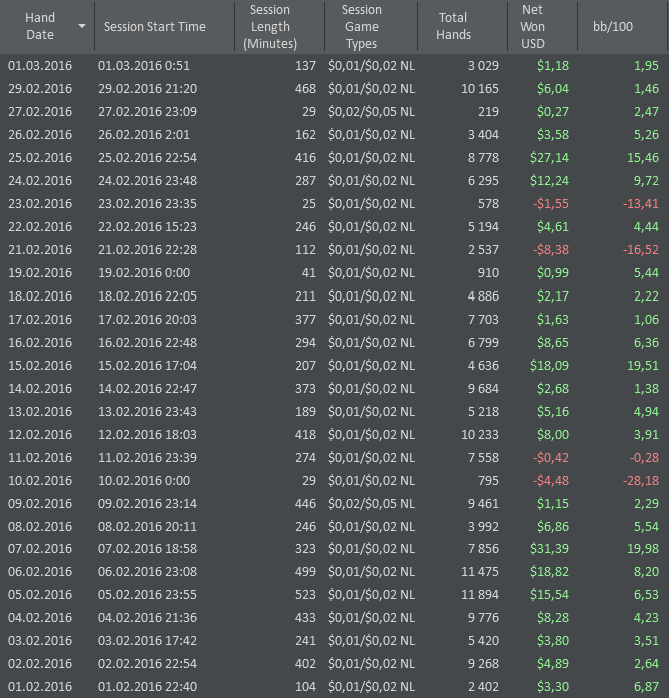Click the 19,98 bb/100 value
The width and height of the screenshot is (669, 698).
640,548
